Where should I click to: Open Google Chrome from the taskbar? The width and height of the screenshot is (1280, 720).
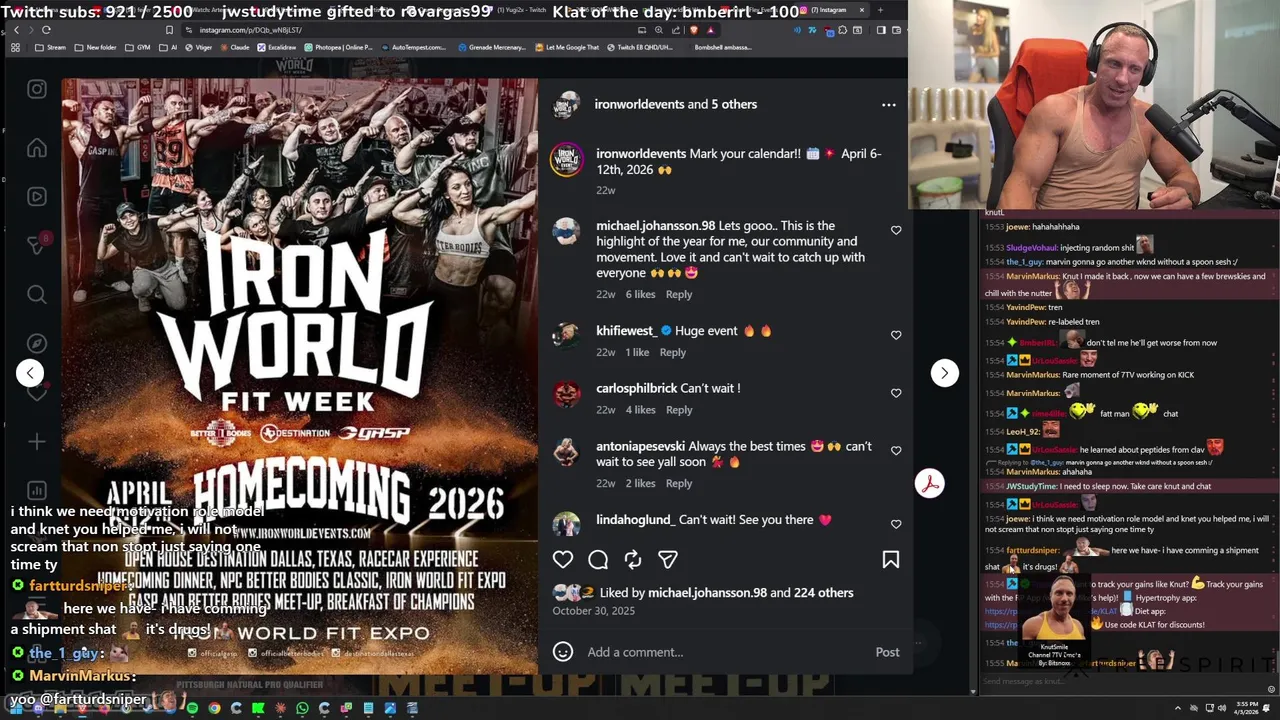pyautogui.click(x=214, y=708)
